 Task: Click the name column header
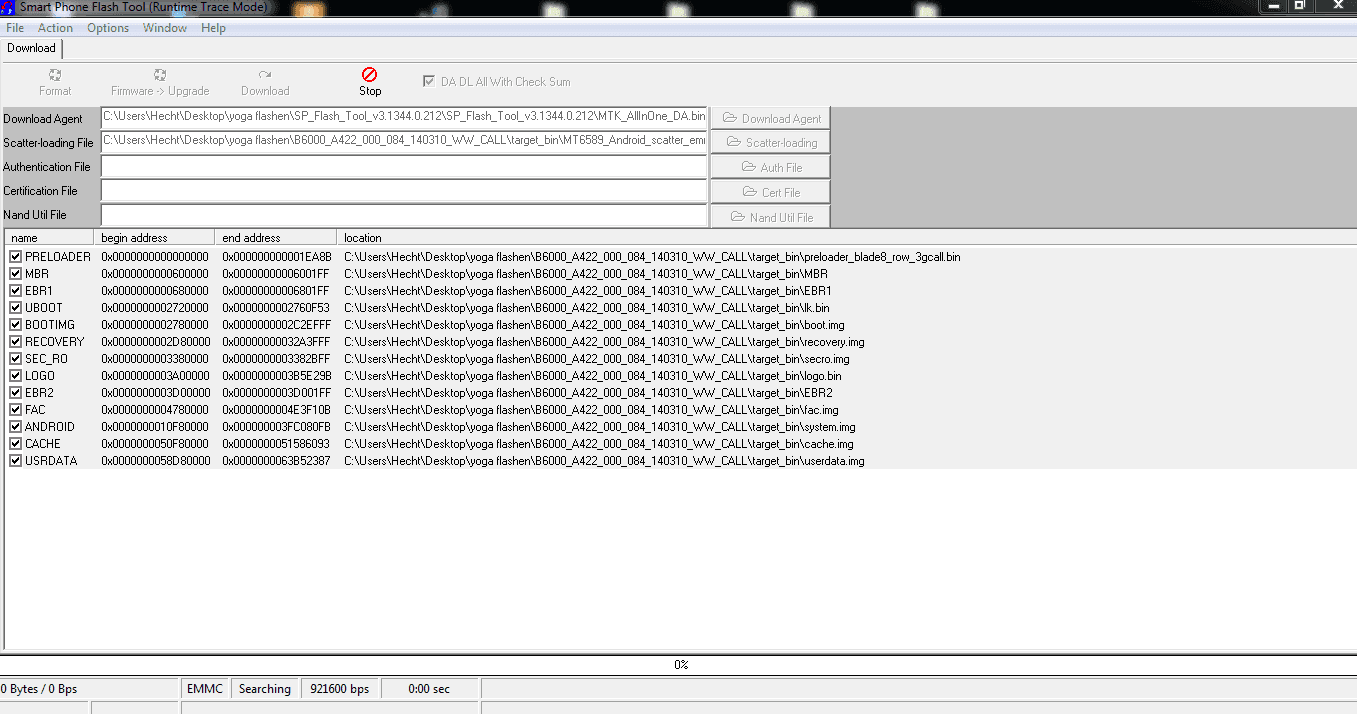click(x=49, y=238)
